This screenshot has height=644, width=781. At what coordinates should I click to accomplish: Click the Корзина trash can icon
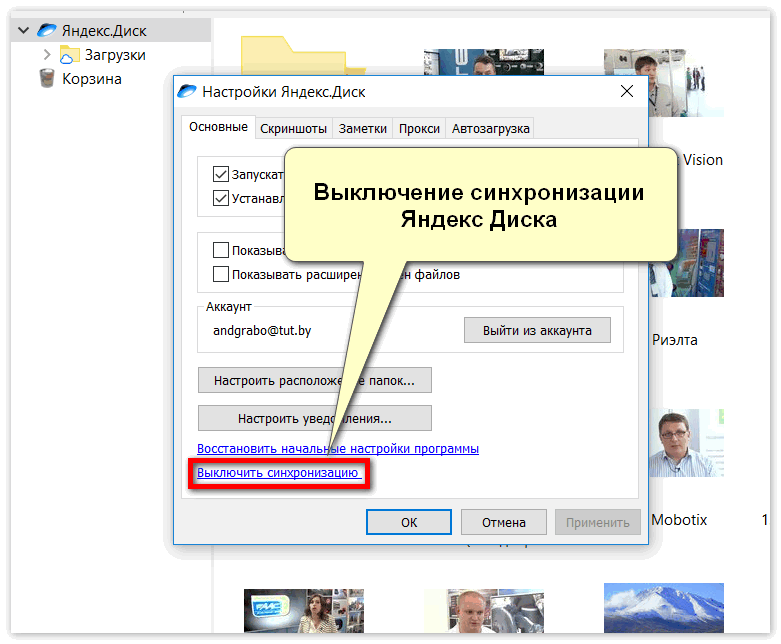tap(47, 78)
